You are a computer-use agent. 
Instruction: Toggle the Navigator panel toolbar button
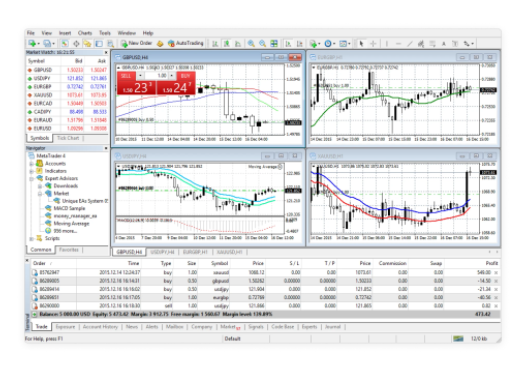point(87,43)
